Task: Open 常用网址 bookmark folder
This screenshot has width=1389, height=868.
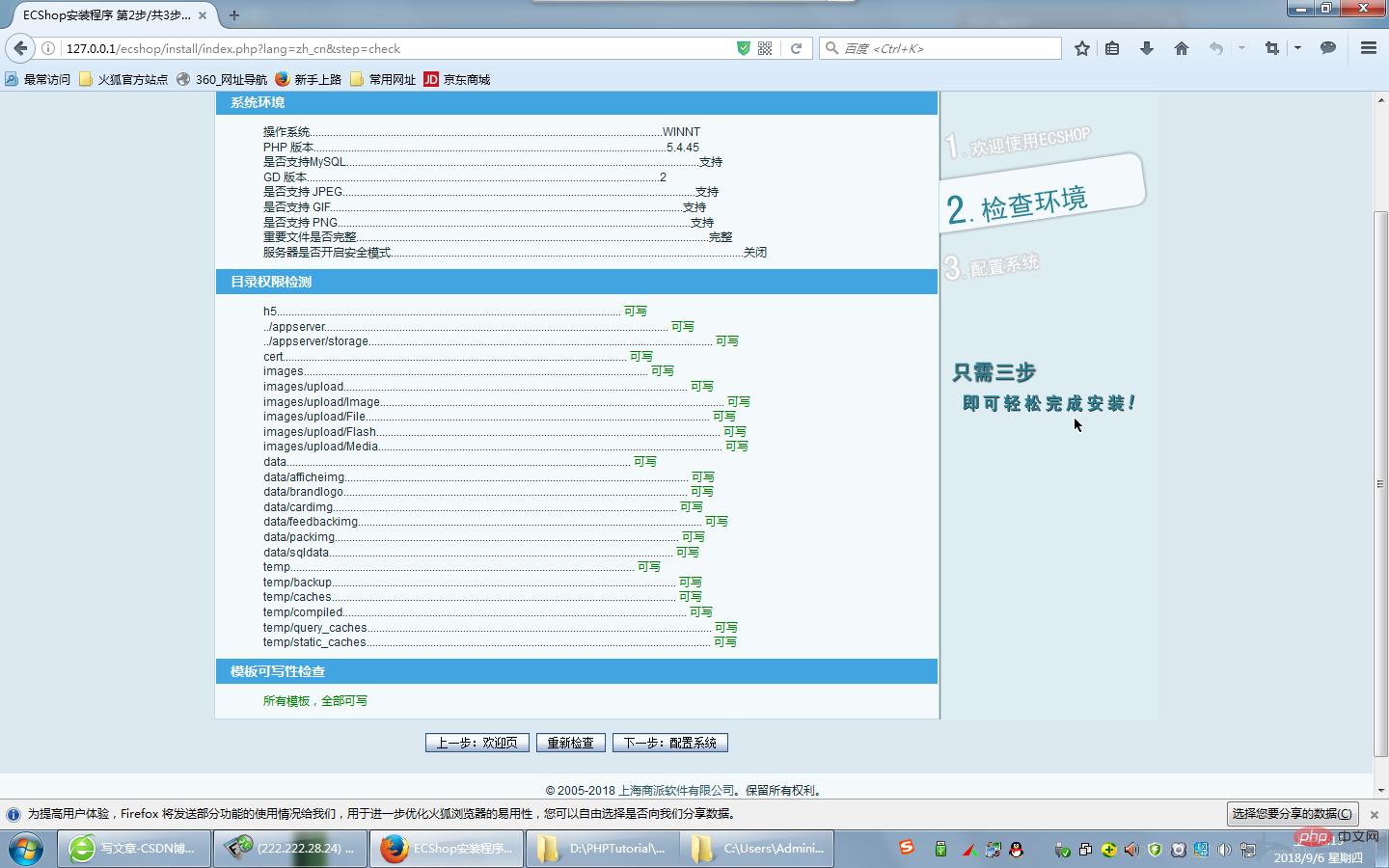Action: pos(383,79)
